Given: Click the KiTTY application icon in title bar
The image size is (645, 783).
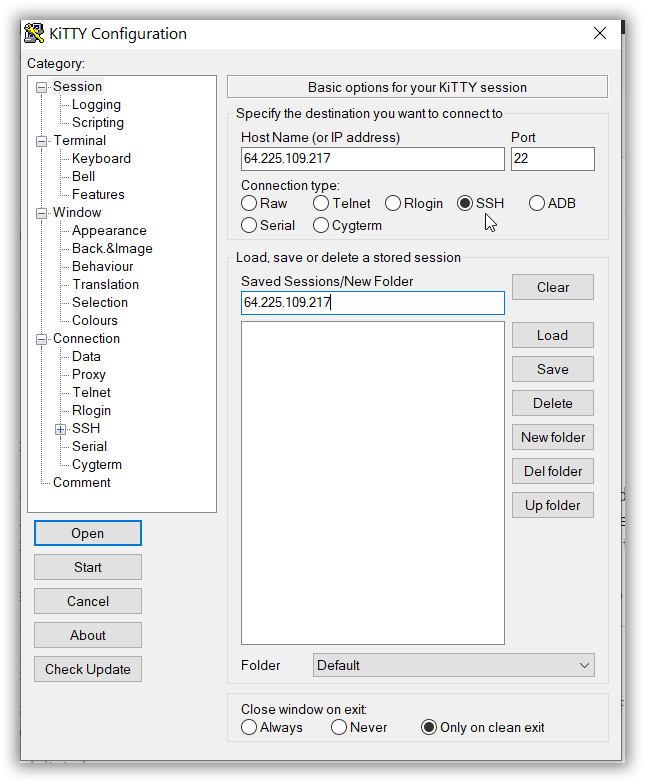Looking at the screenshot, I should [34, 33].
